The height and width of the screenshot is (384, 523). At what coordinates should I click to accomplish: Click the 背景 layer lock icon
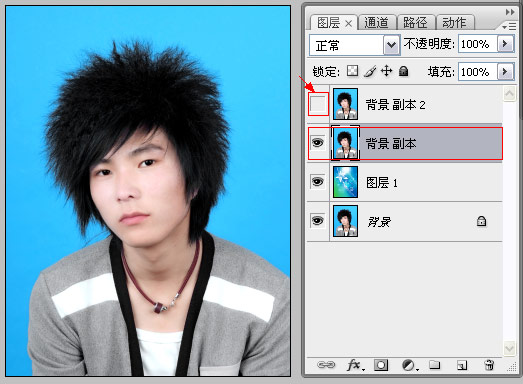pyautogui.click(x=481, y=221)
